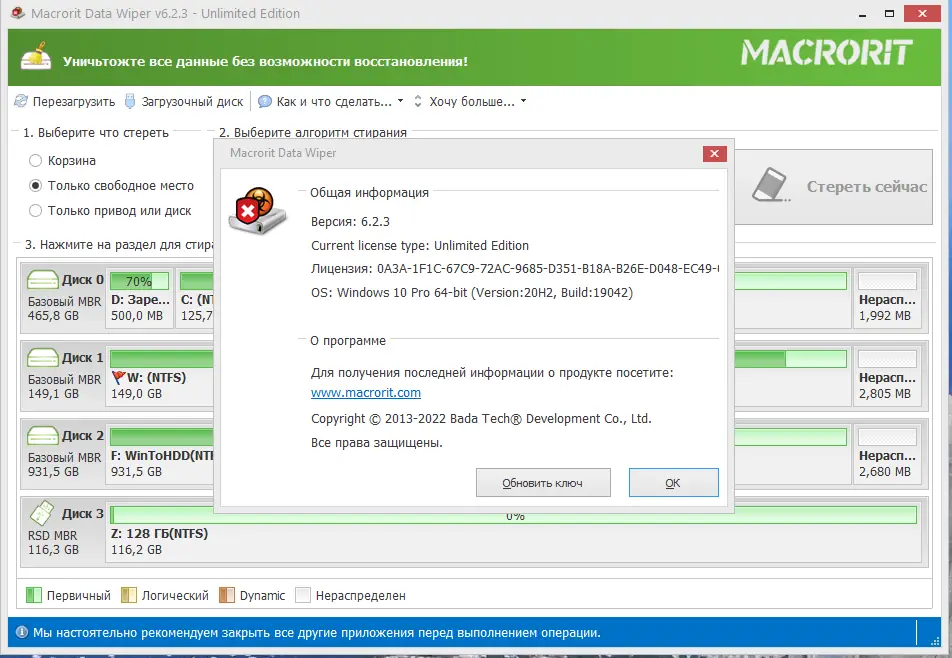Open the www.macrorit.com link

click(x=366, y=393)
